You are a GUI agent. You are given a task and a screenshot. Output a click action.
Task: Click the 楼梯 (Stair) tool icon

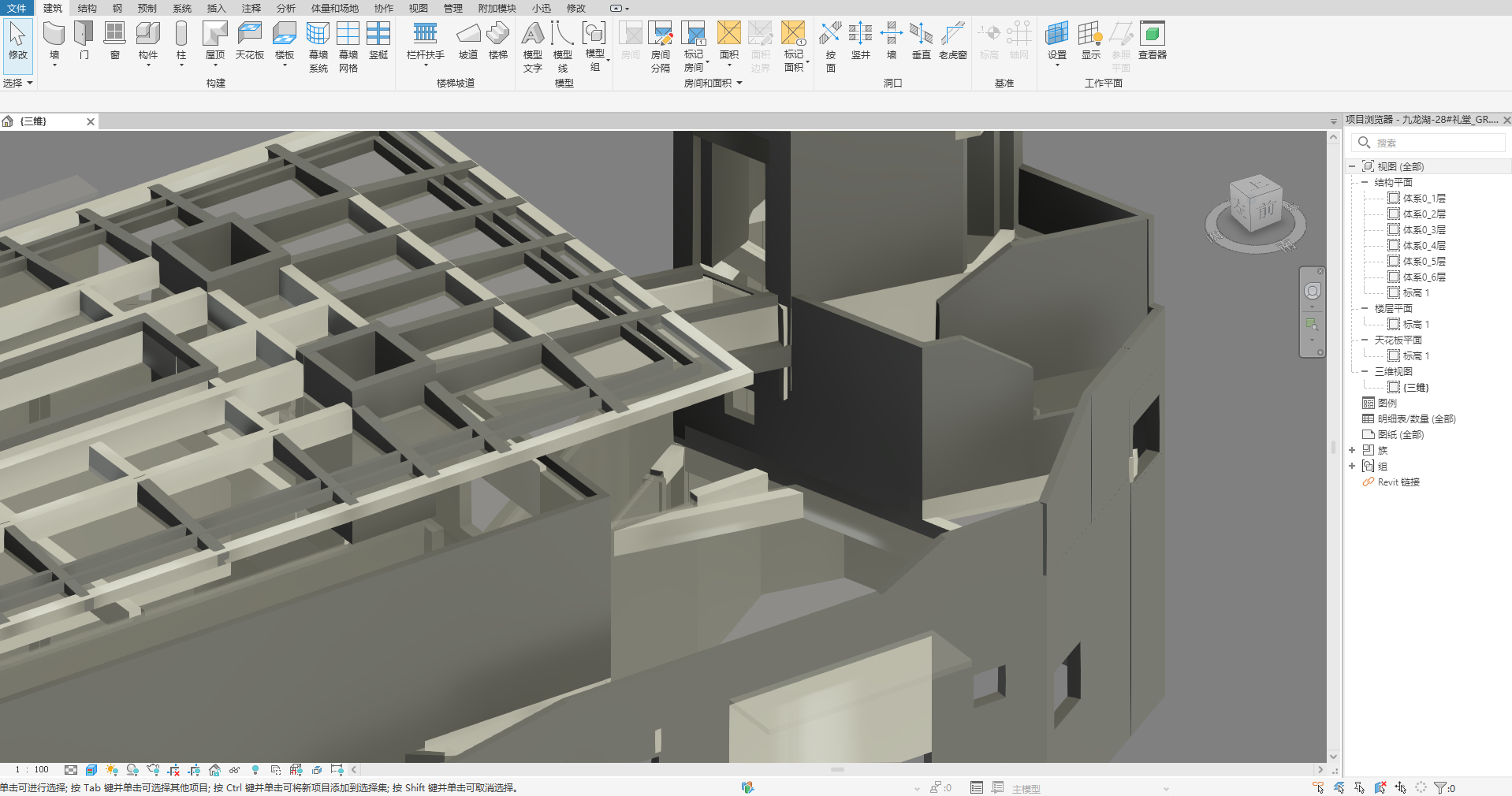(497, 41)
